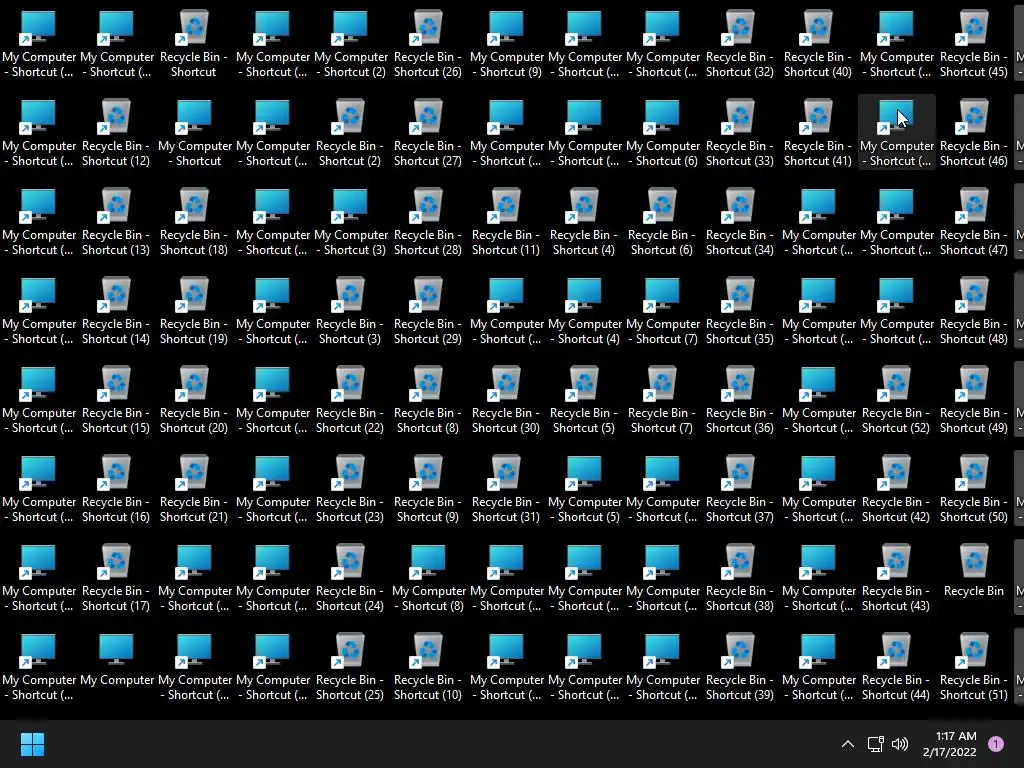Select Recycle Bin - Shortcut (50)
The width and height of the screenshot is (1024, 768).
click(x=974, y=488)
